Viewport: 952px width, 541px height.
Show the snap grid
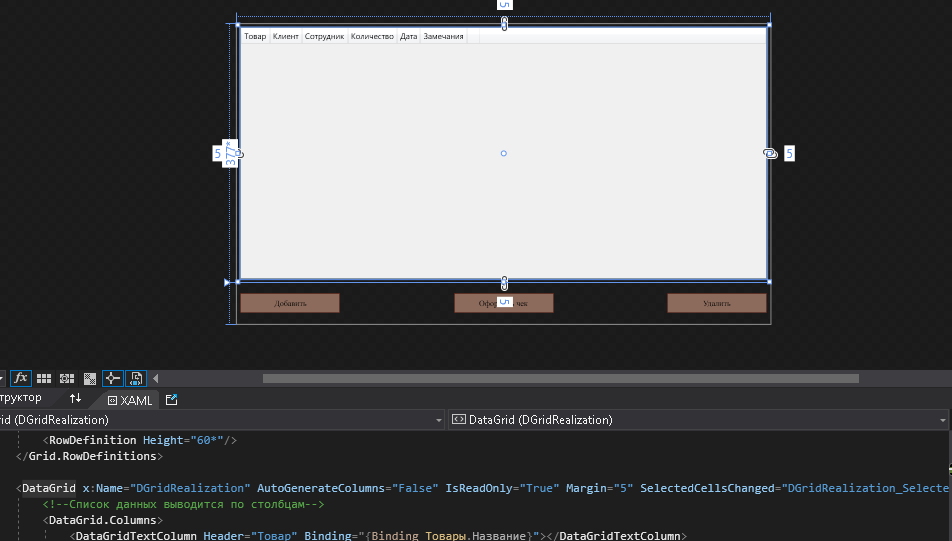coord(44,378)
